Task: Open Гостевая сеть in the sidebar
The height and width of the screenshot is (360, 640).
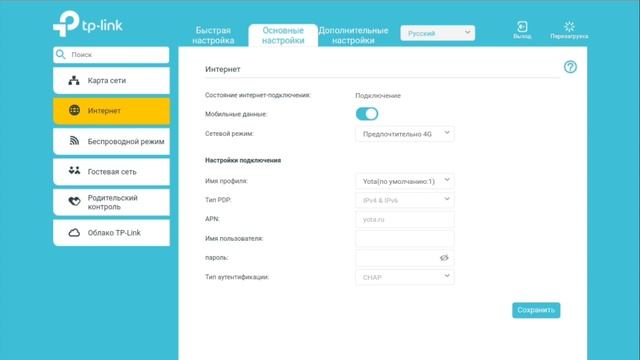Action: click(111, 172)
